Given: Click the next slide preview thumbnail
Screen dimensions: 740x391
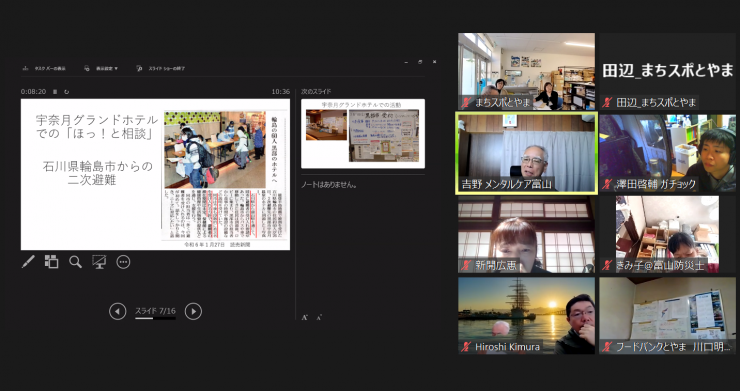Looking at the screenshot, I should pos(363,134).
